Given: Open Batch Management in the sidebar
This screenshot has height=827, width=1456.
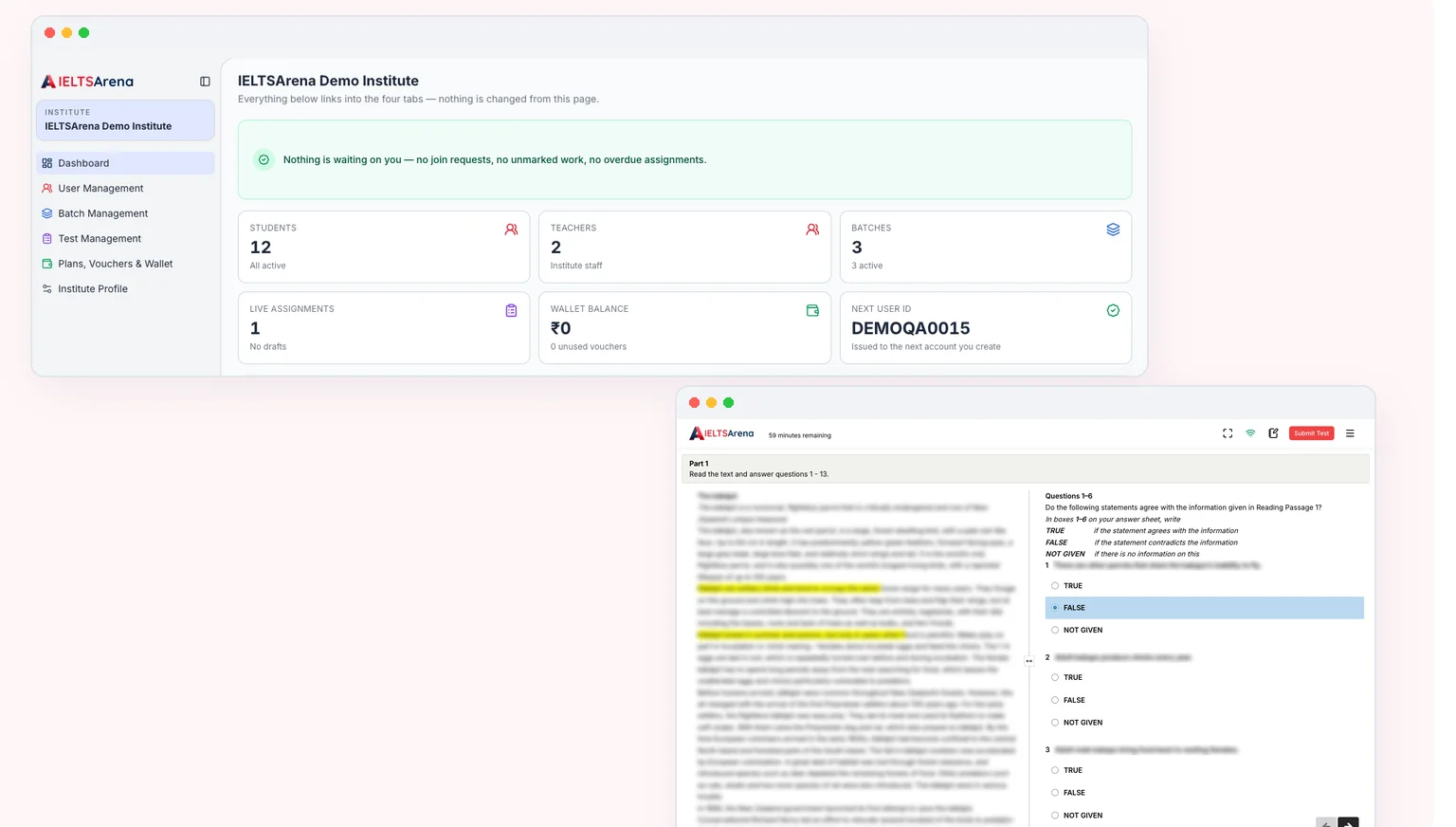Looking at the screenshot, I should tap(125, 213).
